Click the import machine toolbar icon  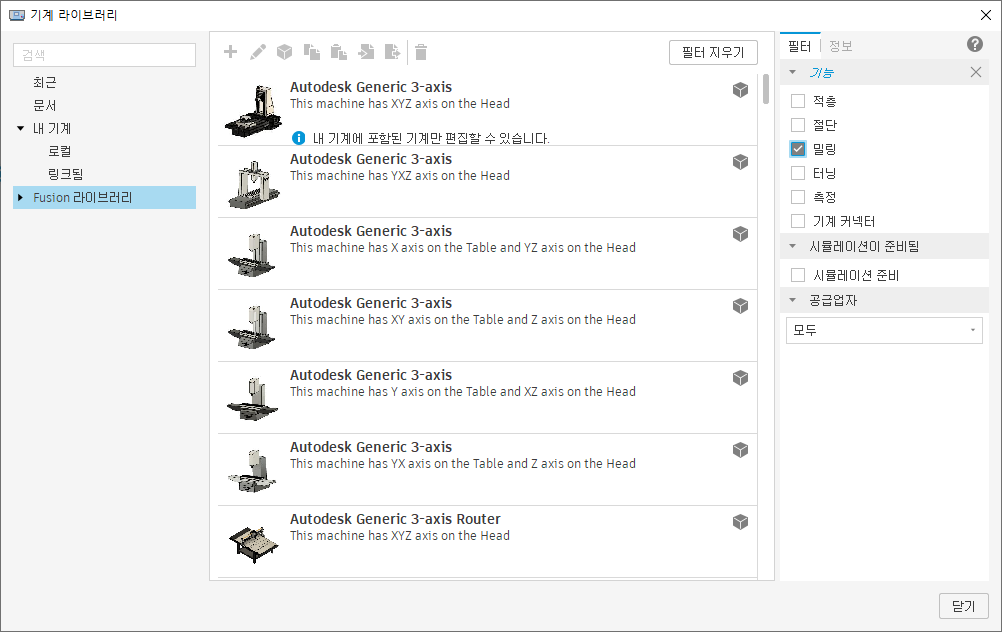(366, 52)
